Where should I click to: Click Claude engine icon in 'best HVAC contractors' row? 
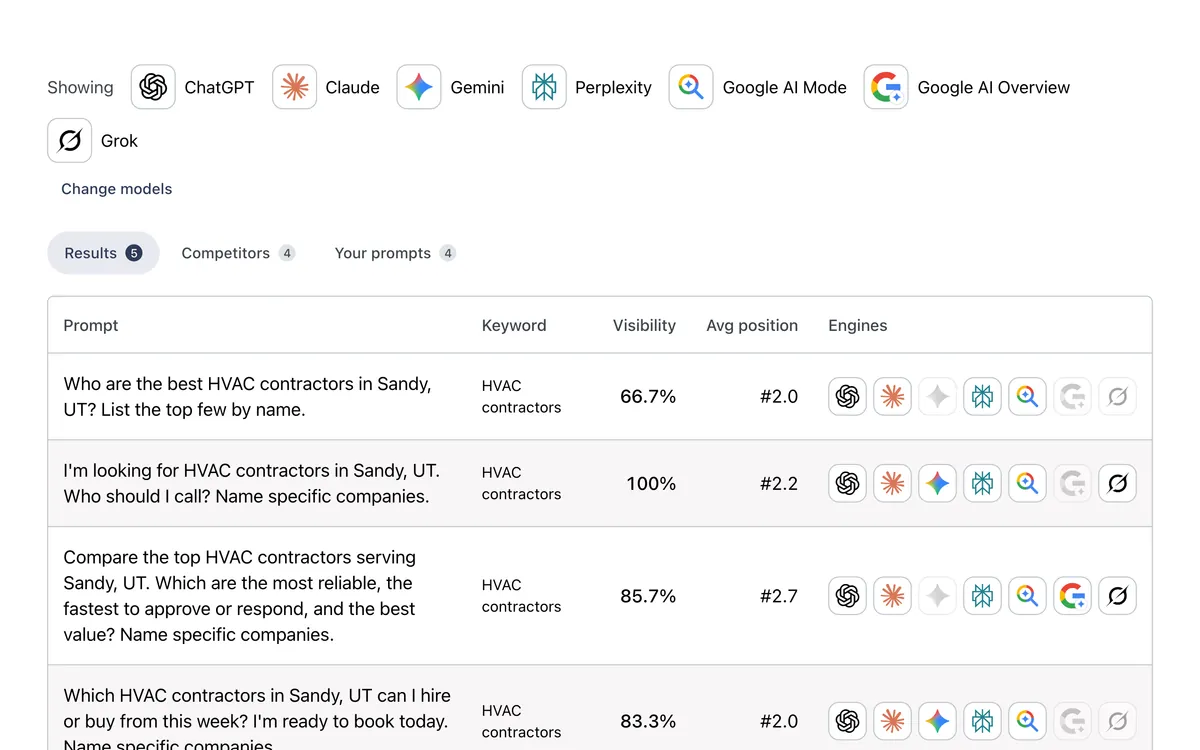point(893,397)
